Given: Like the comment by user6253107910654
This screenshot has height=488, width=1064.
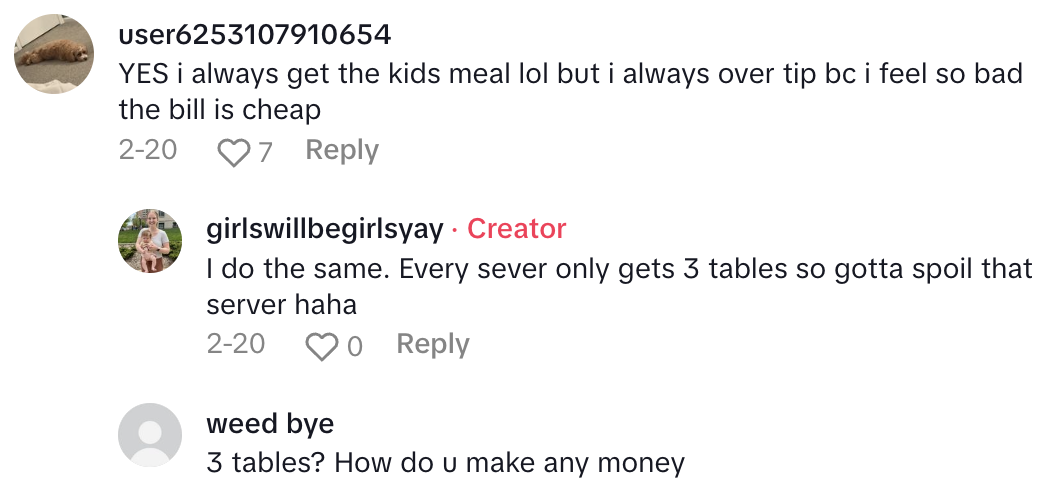Looking at the screenshot, I should coord(233,152).
